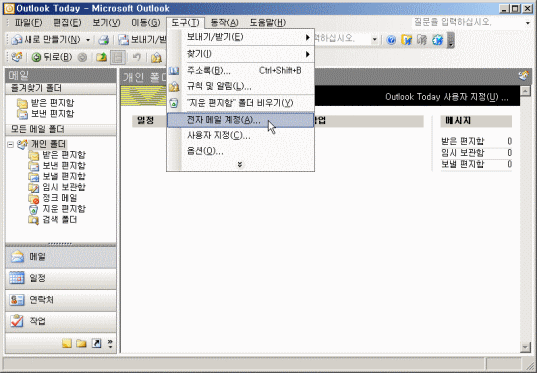Open the 파일(F) menu

pyautogui.click(x=28, y=23)
